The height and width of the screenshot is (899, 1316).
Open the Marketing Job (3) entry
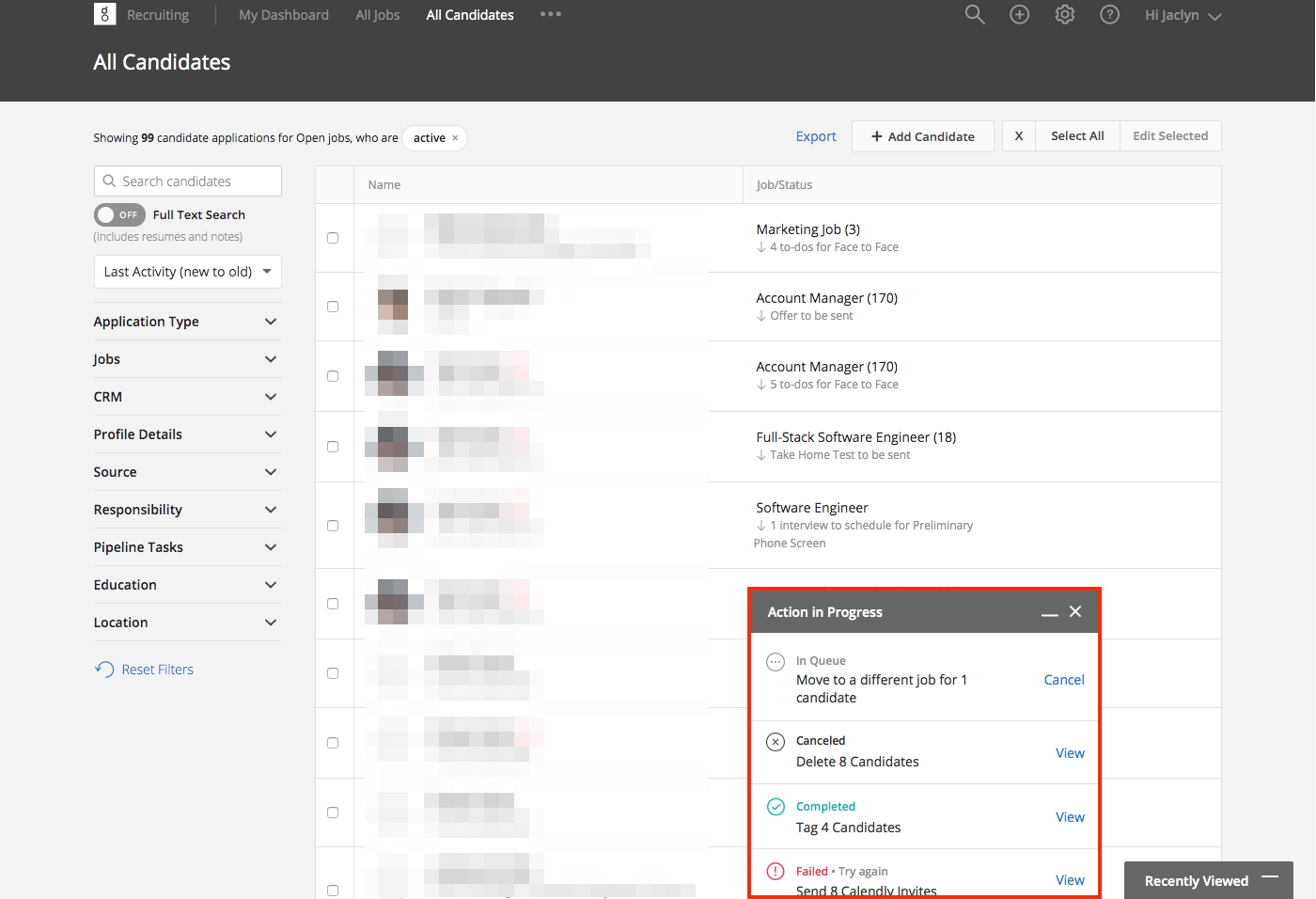tap(808, 229)
